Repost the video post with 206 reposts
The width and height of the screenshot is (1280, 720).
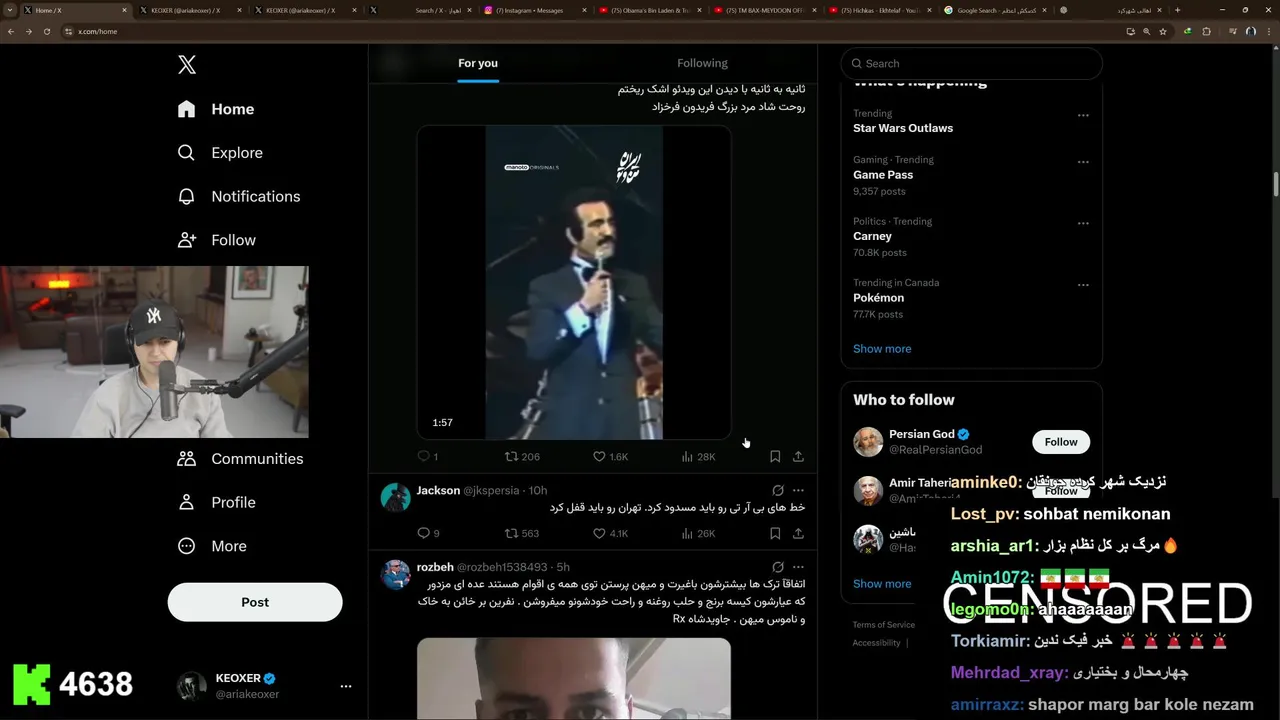[x=522, y=456]
